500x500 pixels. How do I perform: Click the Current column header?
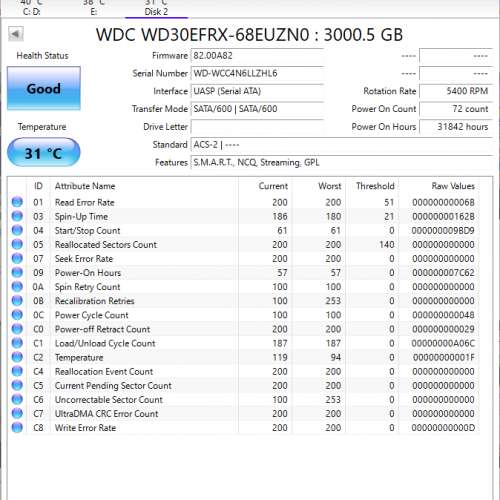273,186
